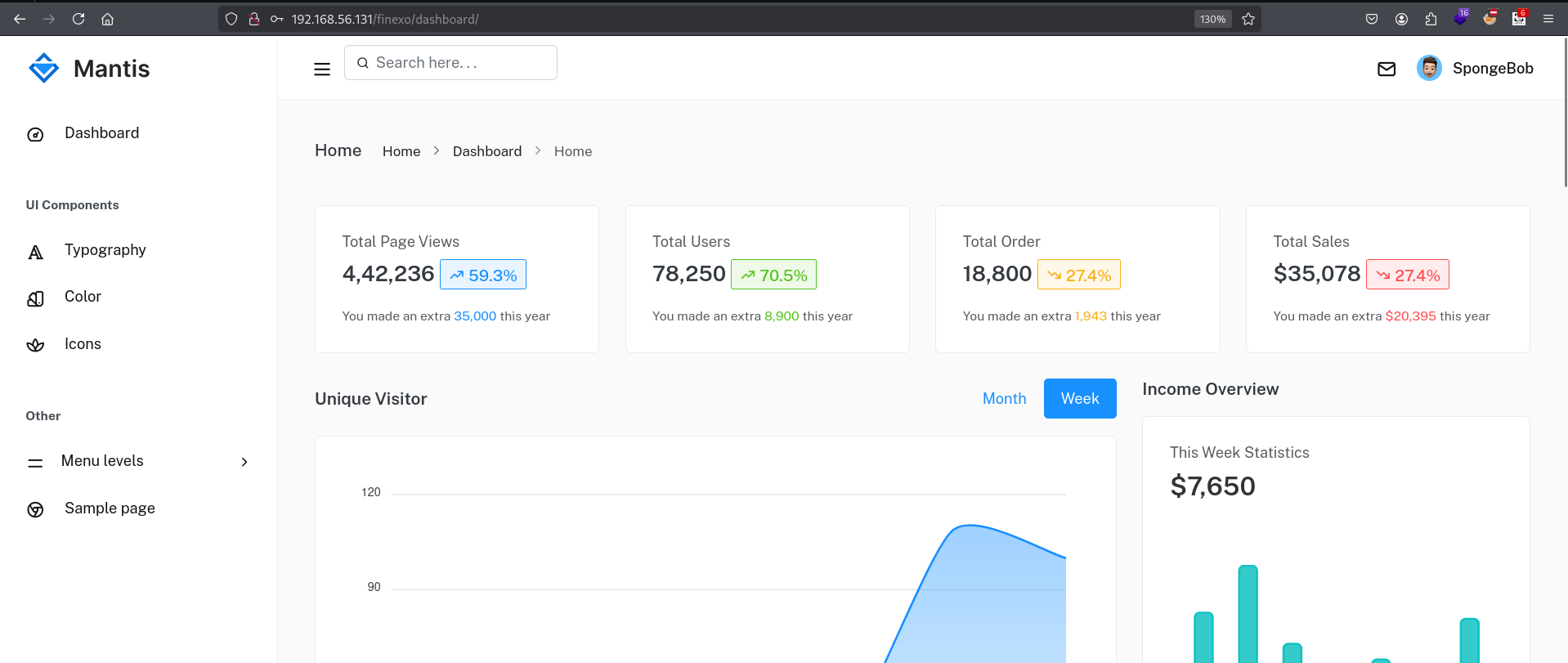Click the tallest teal income bar
The height and width of the screenshot is (663, 1568).
pyautogui.click(x=1248, y=614)
